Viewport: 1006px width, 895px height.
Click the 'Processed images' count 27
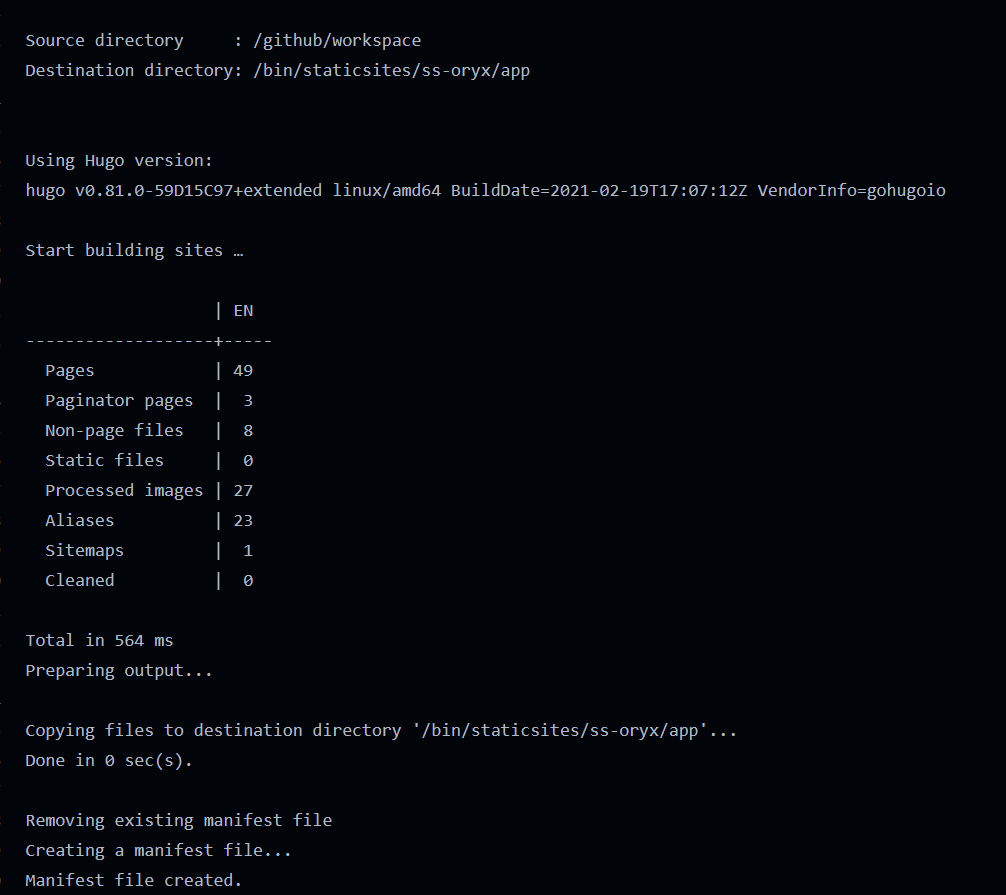[243, 491]
